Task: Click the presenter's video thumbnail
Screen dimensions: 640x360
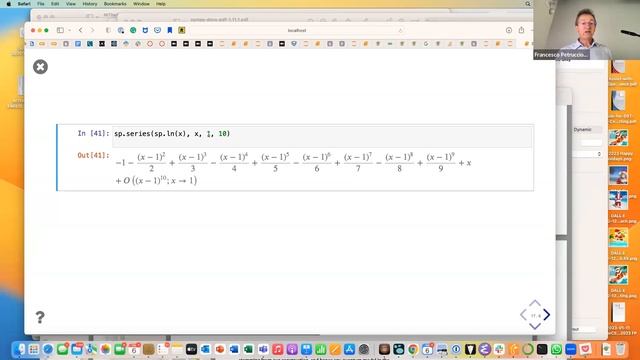Action: pos(587,30)
